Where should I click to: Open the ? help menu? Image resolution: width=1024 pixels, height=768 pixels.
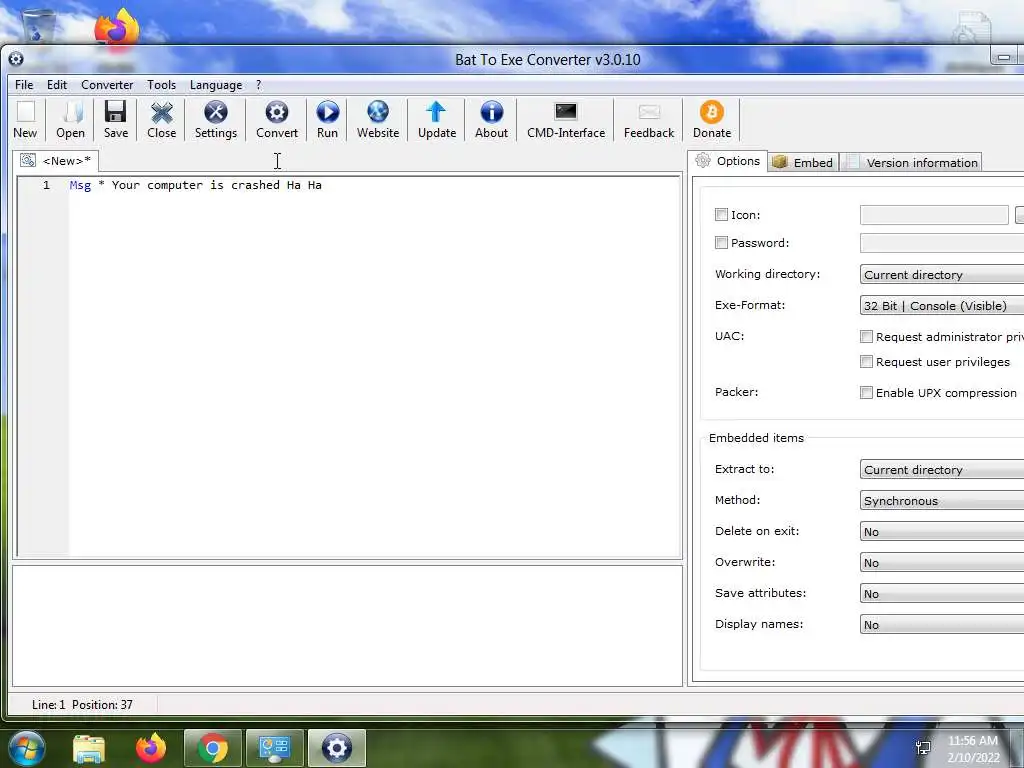coord(259,85)
